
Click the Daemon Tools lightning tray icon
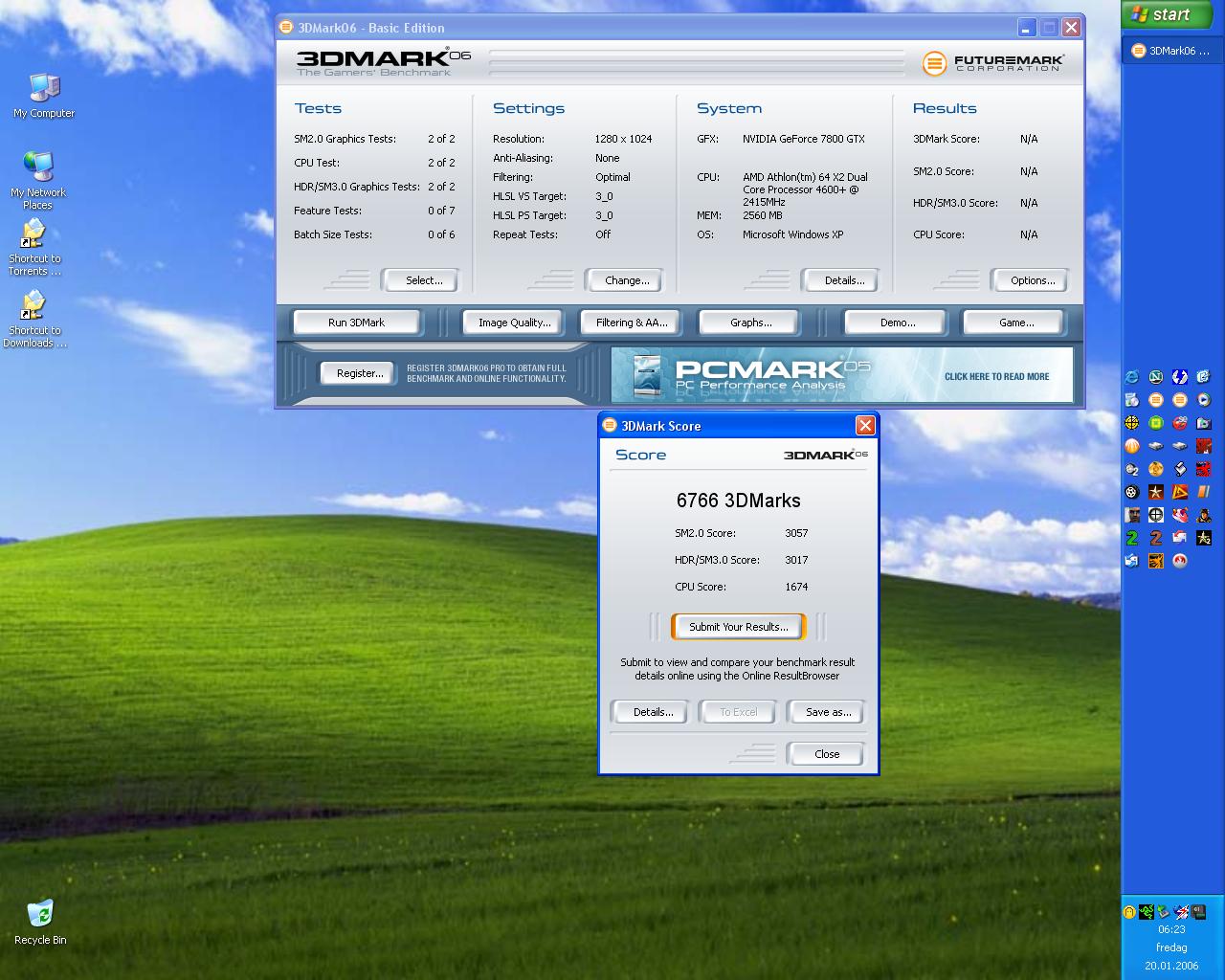(1181, 912)
